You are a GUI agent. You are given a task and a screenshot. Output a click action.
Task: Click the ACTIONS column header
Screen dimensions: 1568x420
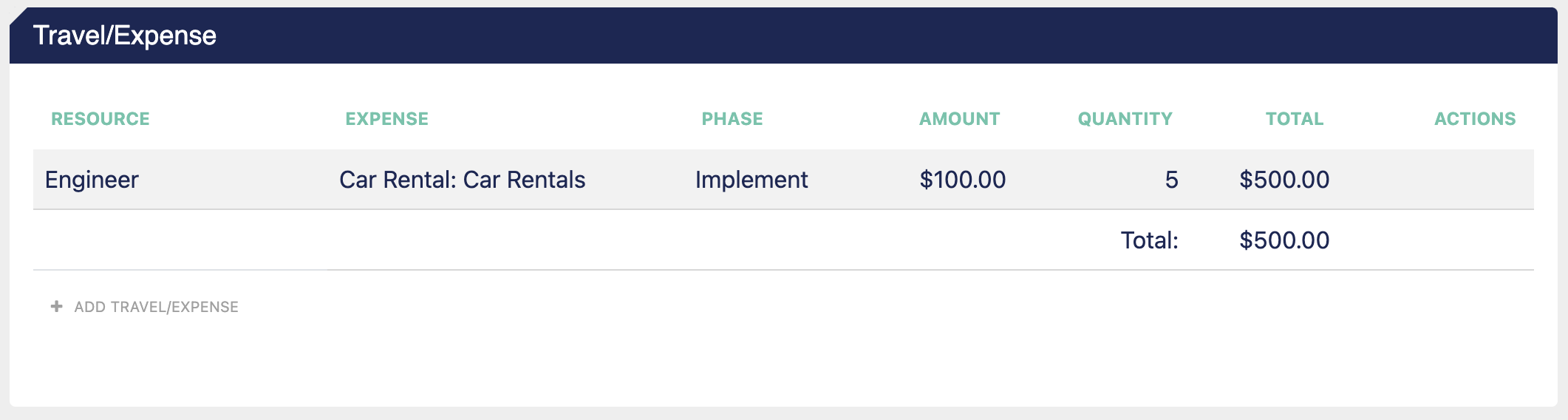(x=1475, y=119)
